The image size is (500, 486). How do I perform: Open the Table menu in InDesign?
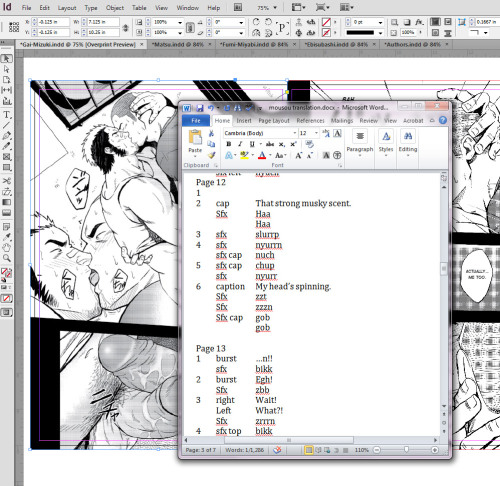click(x=139, y=8)
